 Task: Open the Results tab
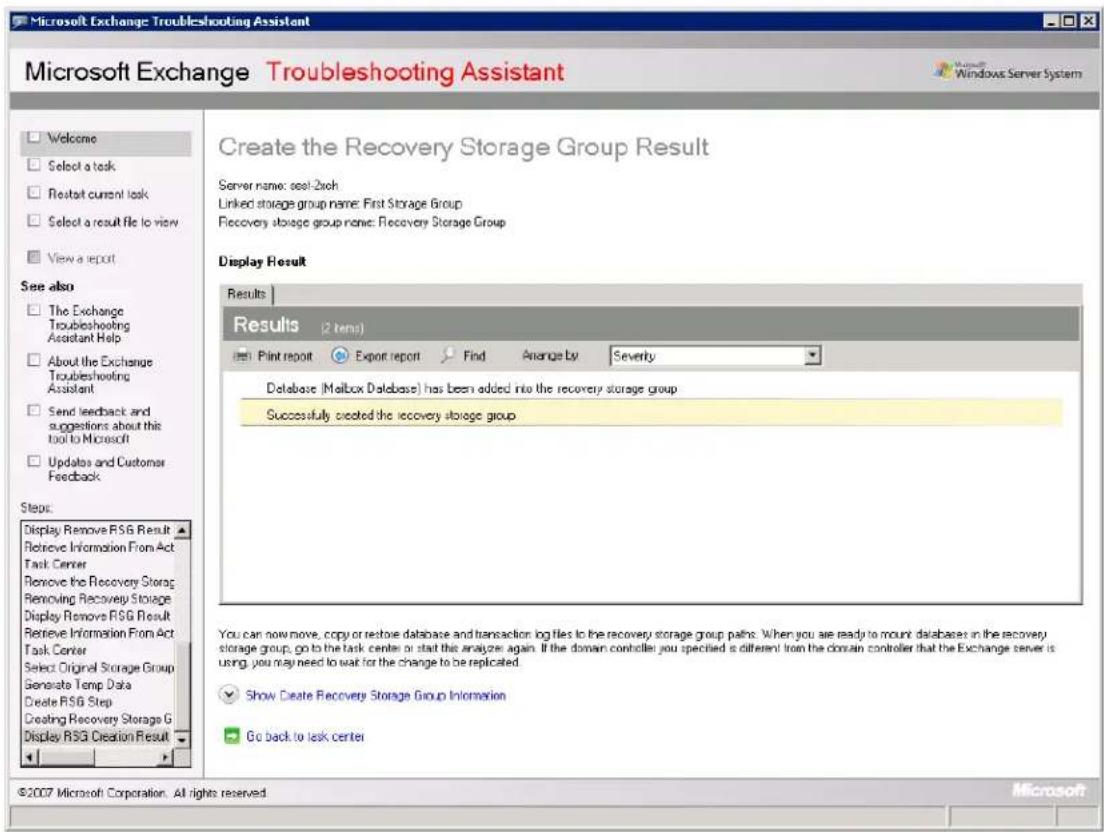(x=246, y=294)
